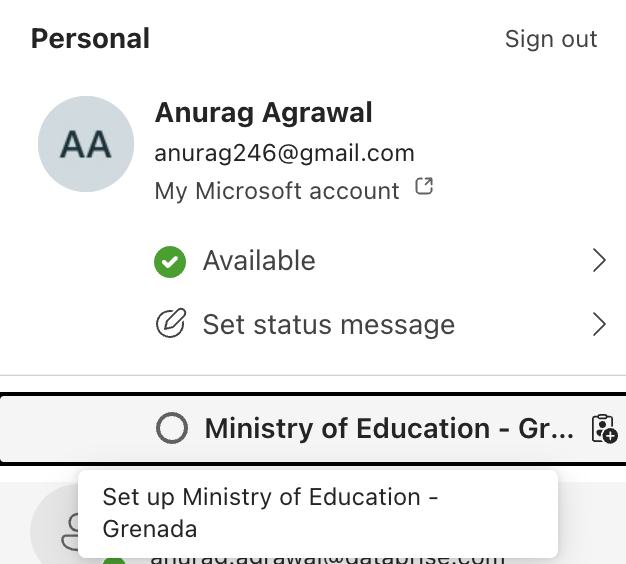Expand the Available row chevron
This screenshot has width=626, height=564.
click(599, 261)
